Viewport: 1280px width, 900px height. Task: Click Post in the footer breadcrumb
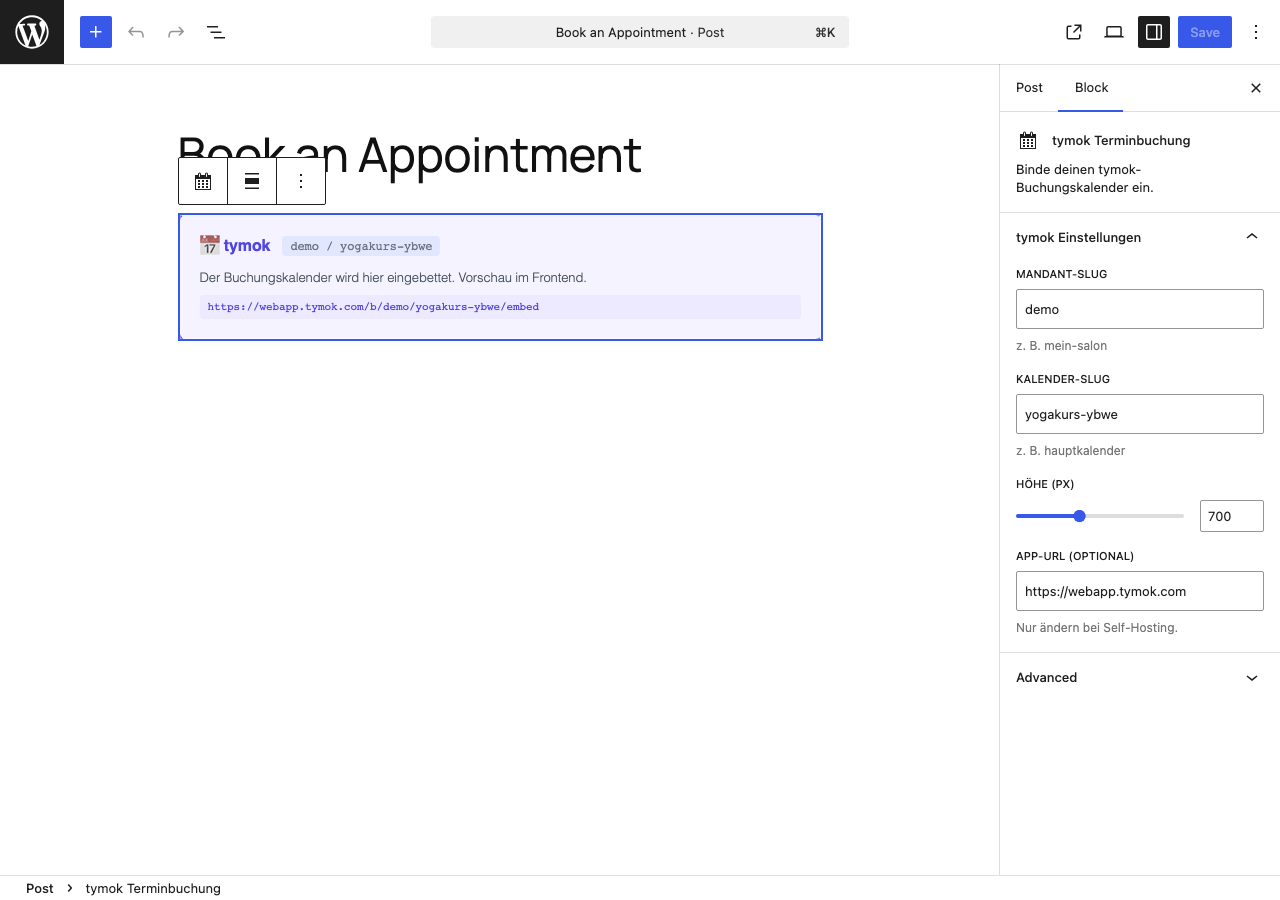pyautogui.click(x=40, y=888)
